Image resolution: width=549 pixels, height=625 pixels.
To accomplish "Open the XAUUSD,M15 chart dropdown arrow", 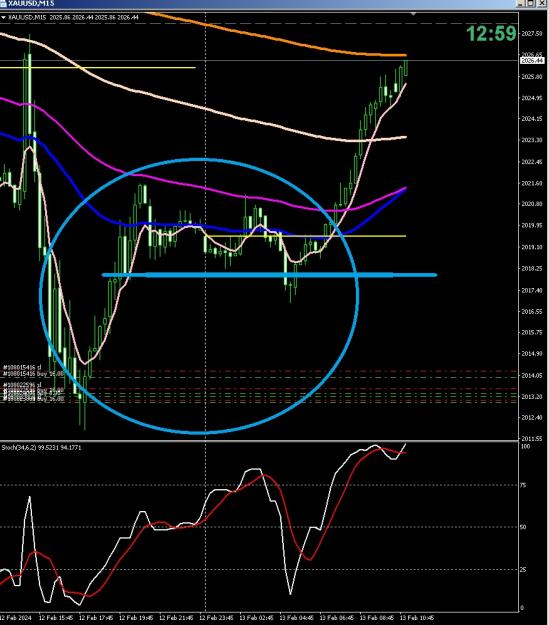I will pos(3,18).
